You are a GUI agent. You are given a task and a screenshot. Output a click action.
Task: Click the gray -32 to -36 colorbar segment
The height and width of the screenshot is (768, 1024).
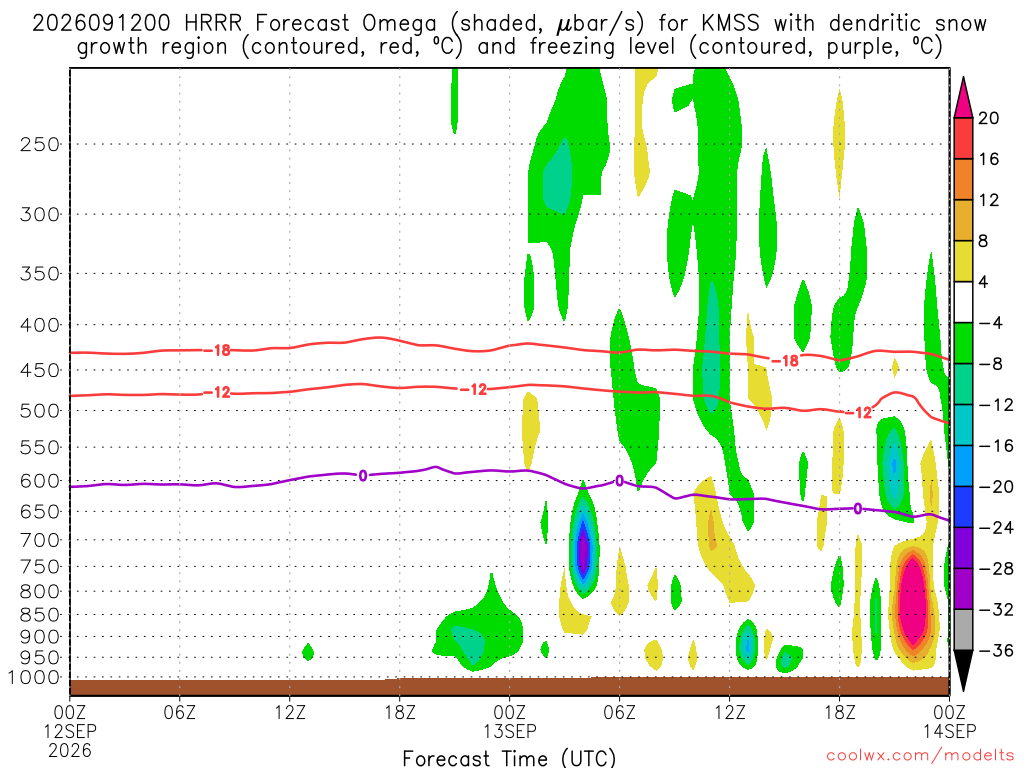pyautogui.click(x=963, y=630)
